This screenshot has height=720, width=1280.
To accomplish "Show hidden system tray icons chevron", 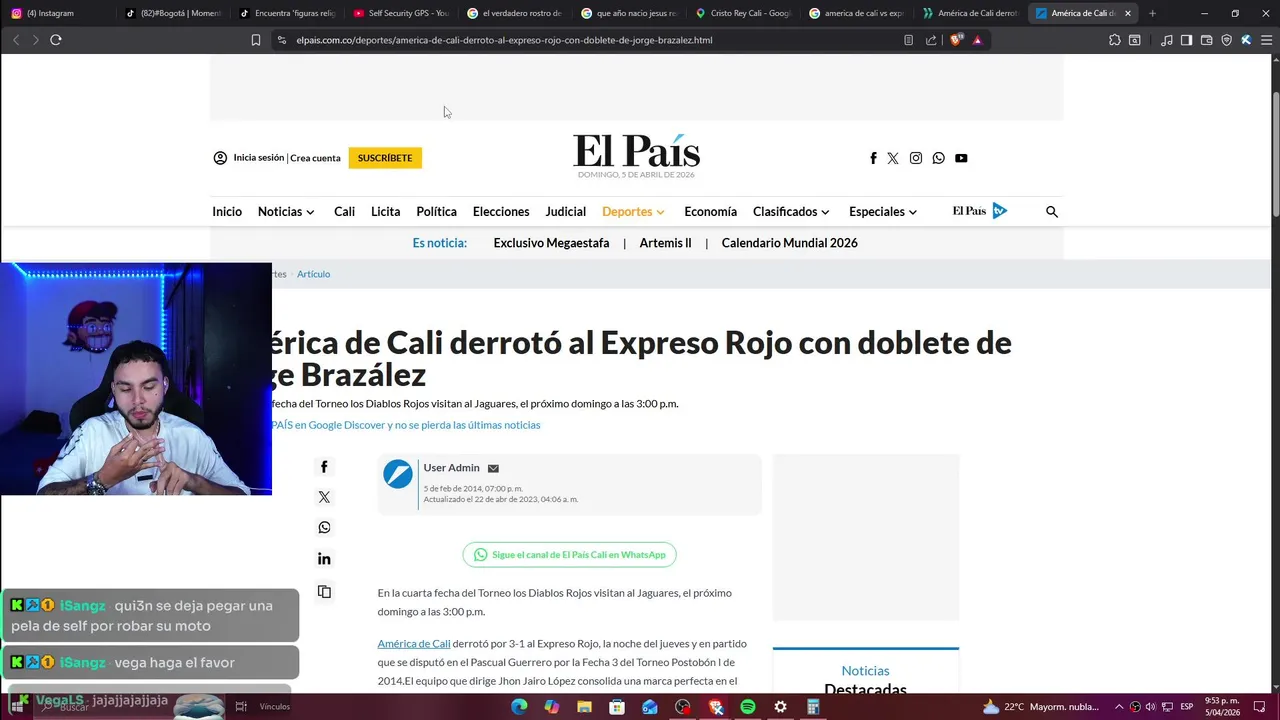I will (1119, 707).
